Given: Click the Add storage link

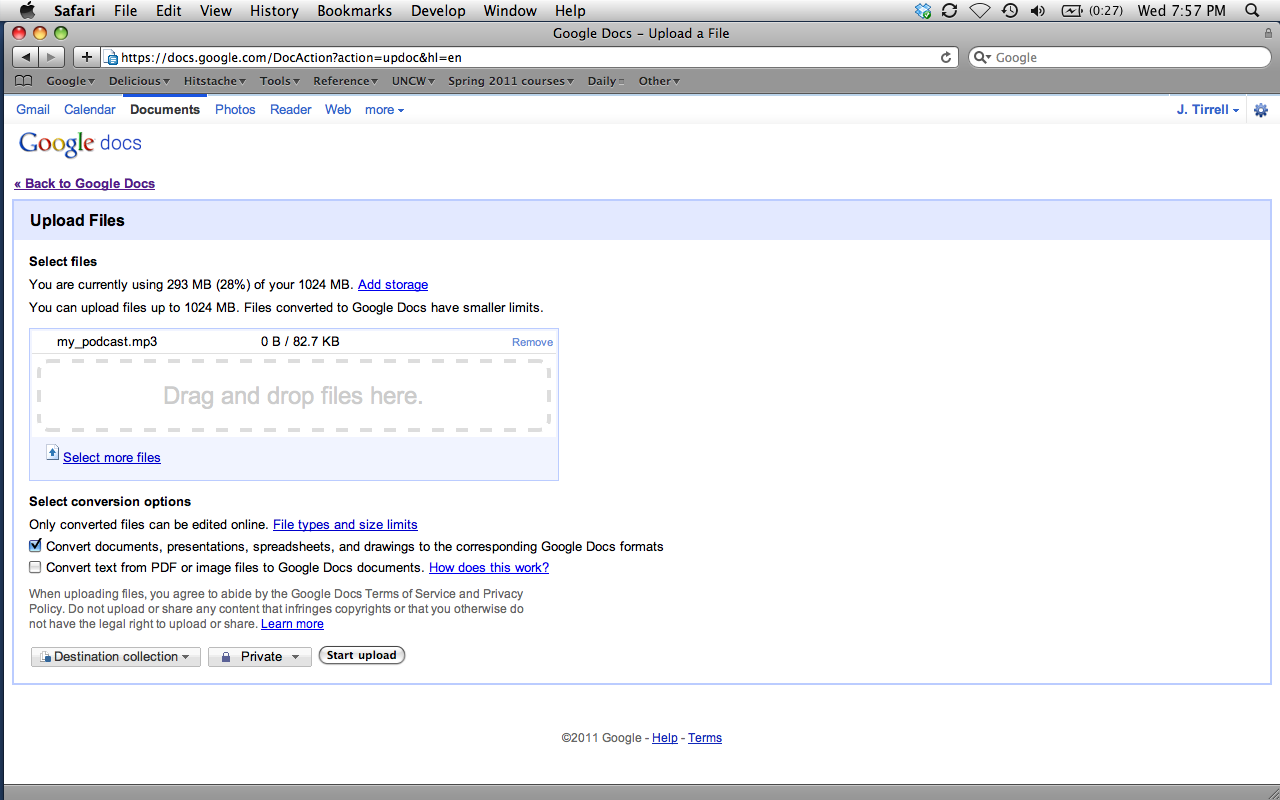Looking at the screenshot, I should click(393, 285).
